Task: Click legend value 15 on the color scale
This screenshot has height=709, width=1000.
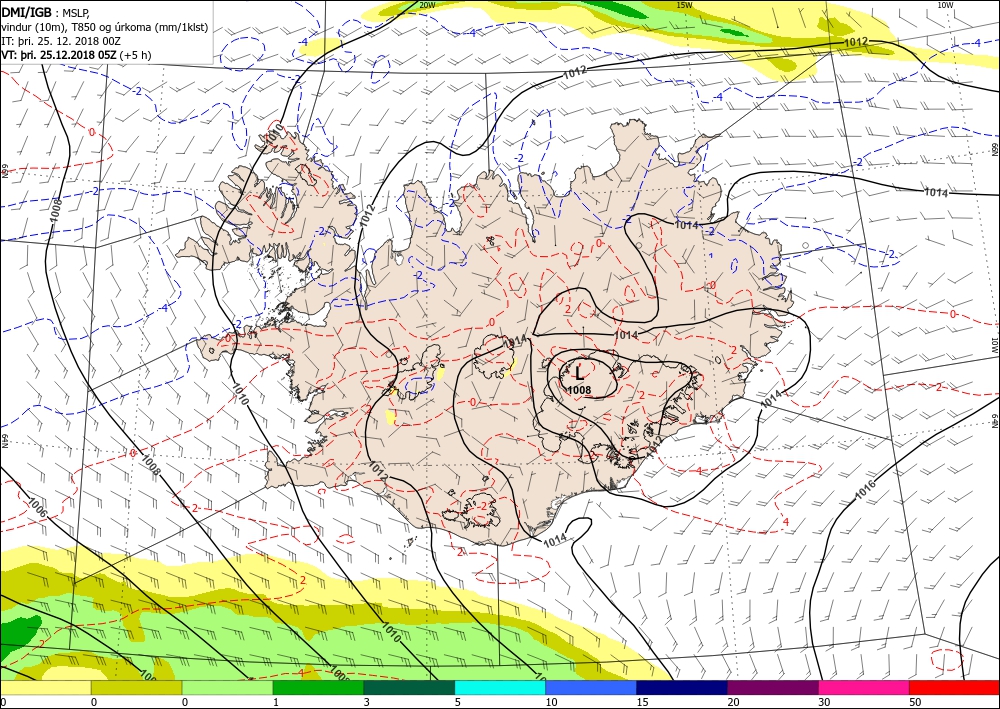Action: [x=642, y=702]
